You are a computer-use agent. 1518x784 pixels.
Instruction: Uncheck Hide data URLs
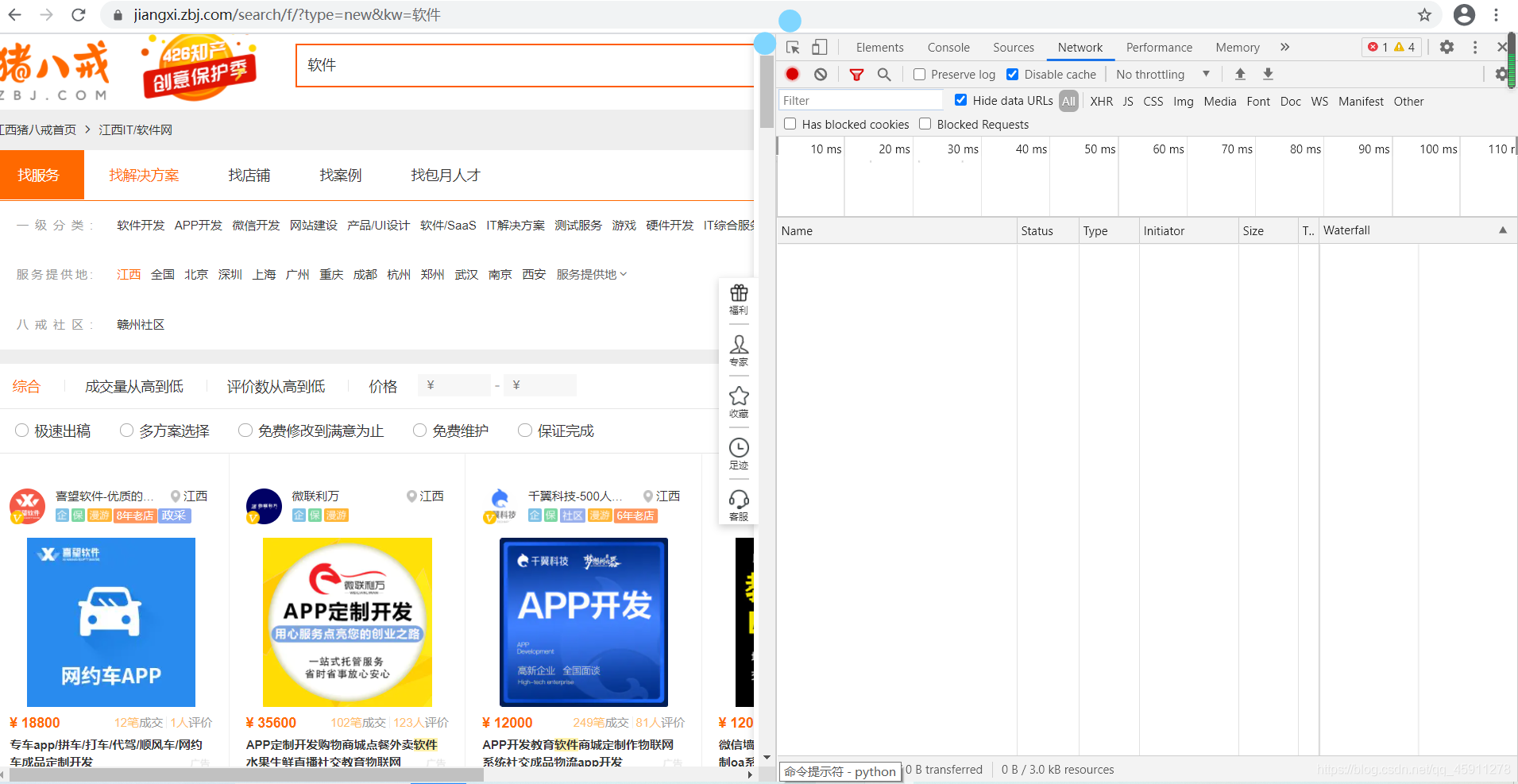pyautogui.click(x=960, y=100)
